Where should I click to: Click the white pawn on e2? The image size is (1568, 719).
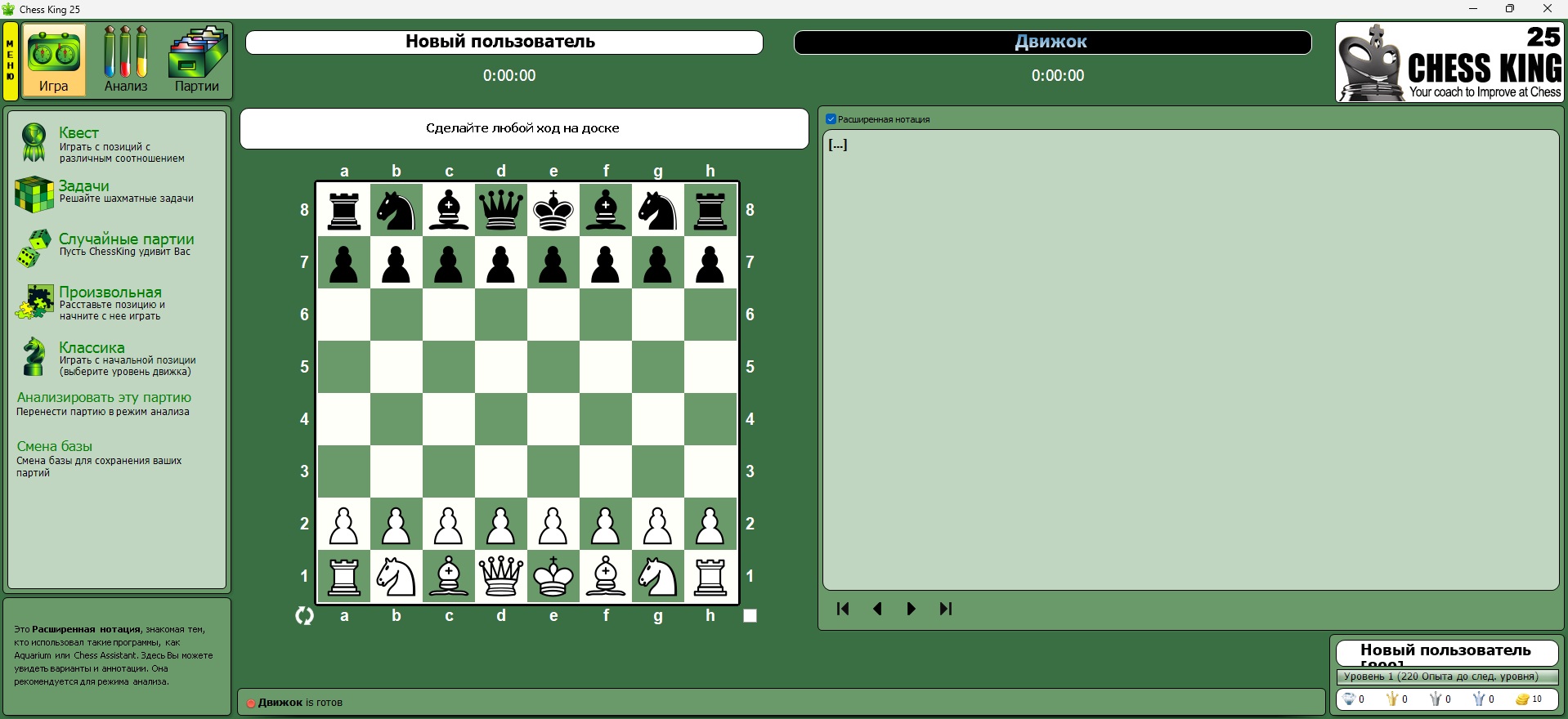coord(553,525)
